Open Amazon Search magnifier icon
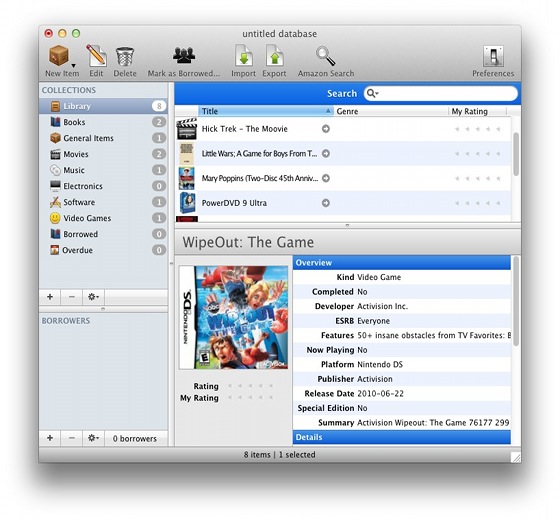Image resolution: width=560 pixels, height=520 pixels. point(325,56)
